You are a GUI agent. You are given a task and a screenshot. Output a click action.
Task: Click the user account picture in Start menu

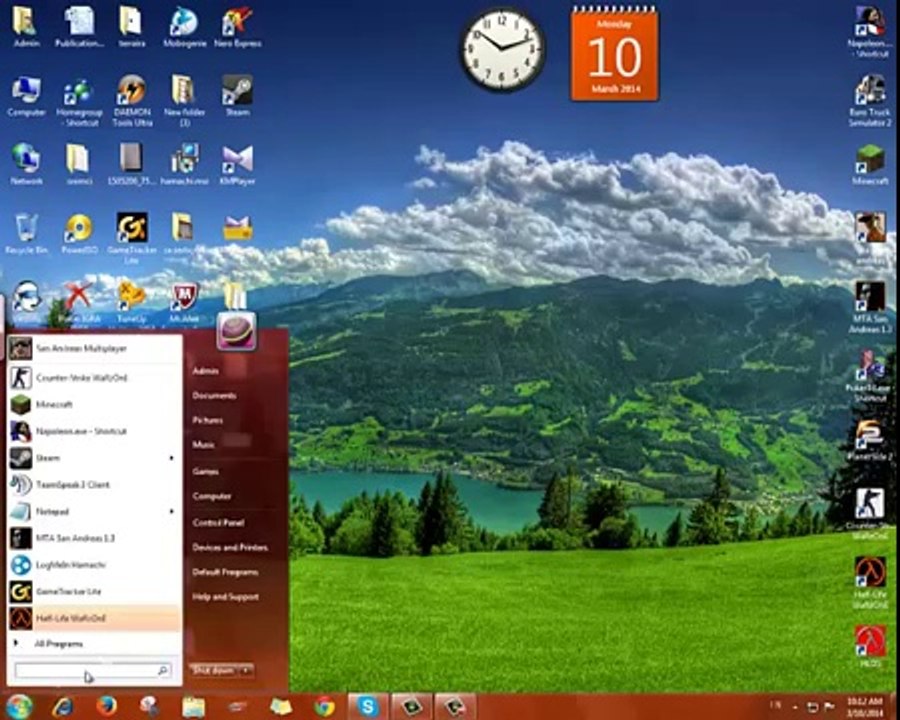pos(236,331)
